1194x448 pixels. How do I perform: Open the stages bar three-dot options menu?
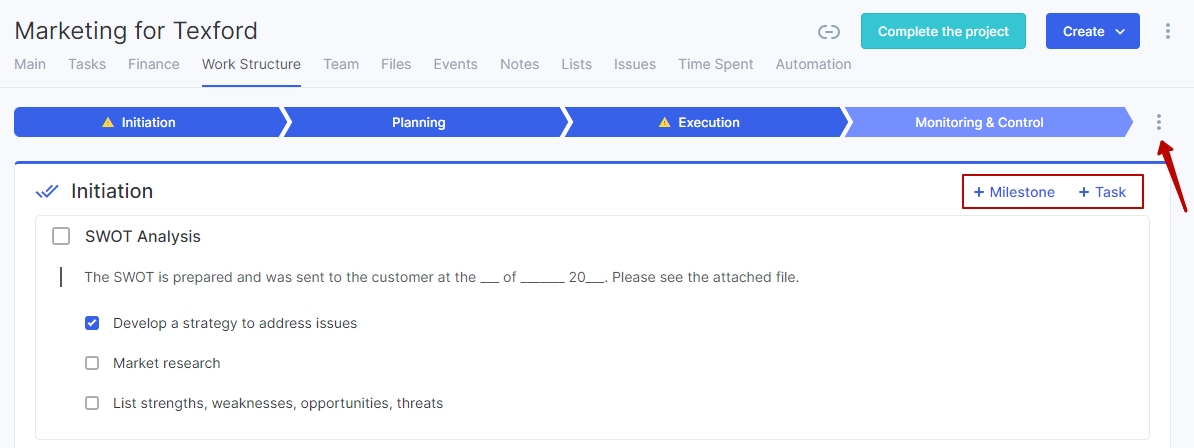(x=1159, y=122)
